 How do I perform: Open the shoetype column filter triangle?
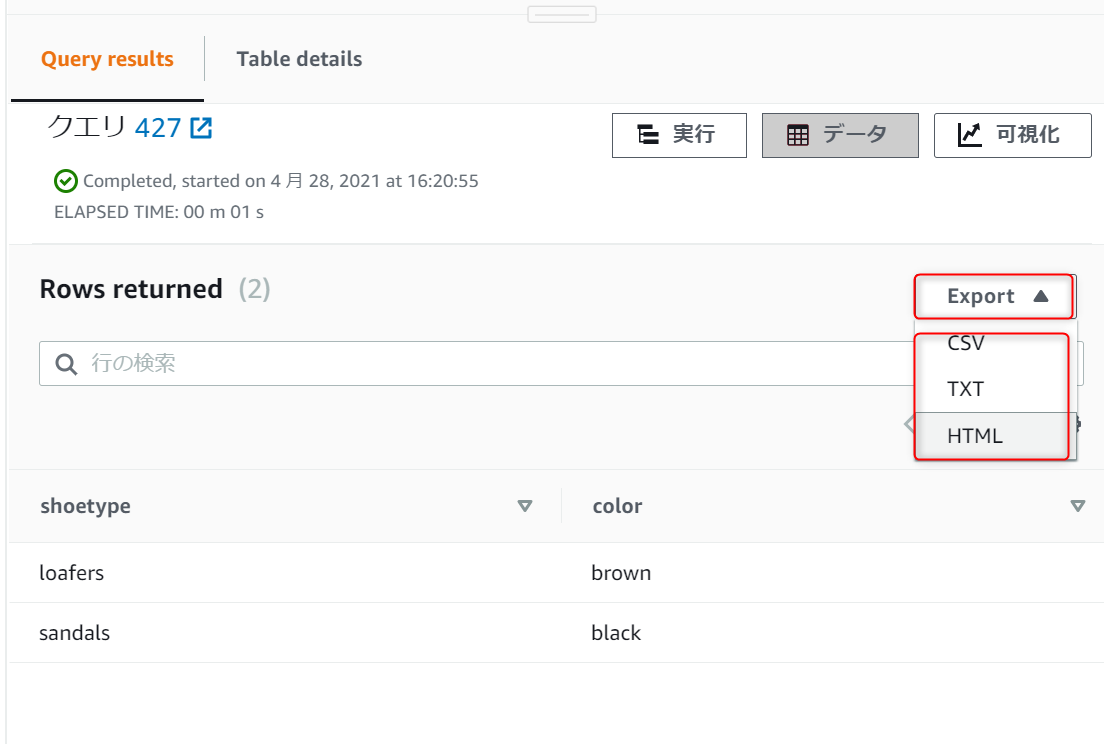point(525,505)
